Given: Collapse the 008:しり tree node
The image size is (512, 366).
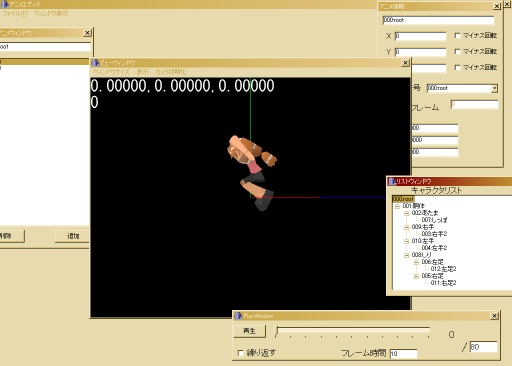Looking at the screenshot, I should point(406,255).
